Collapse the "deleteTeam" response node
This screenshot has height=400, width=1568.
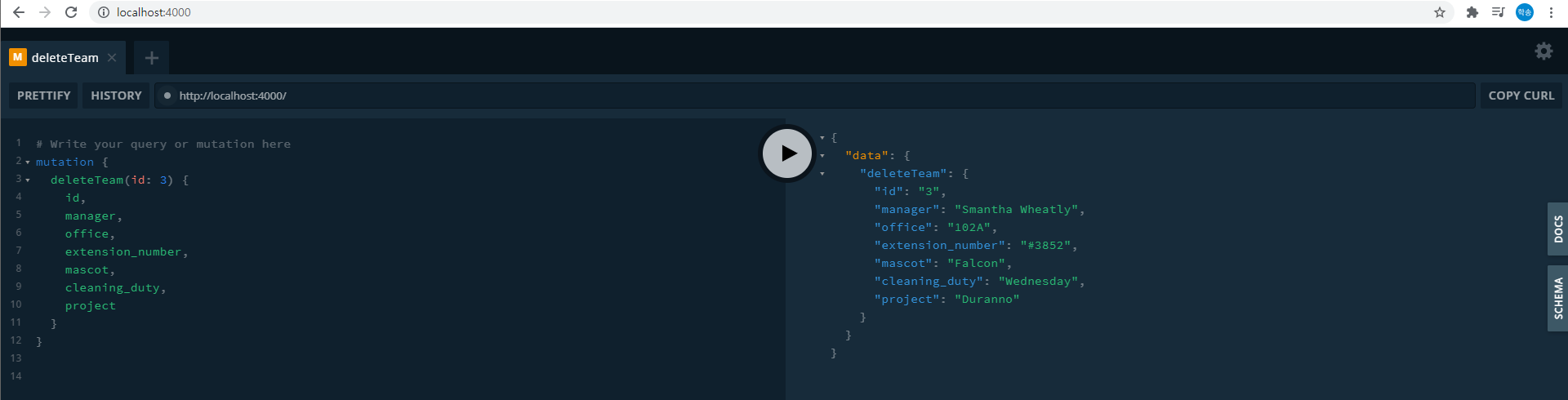click(822, 174)
